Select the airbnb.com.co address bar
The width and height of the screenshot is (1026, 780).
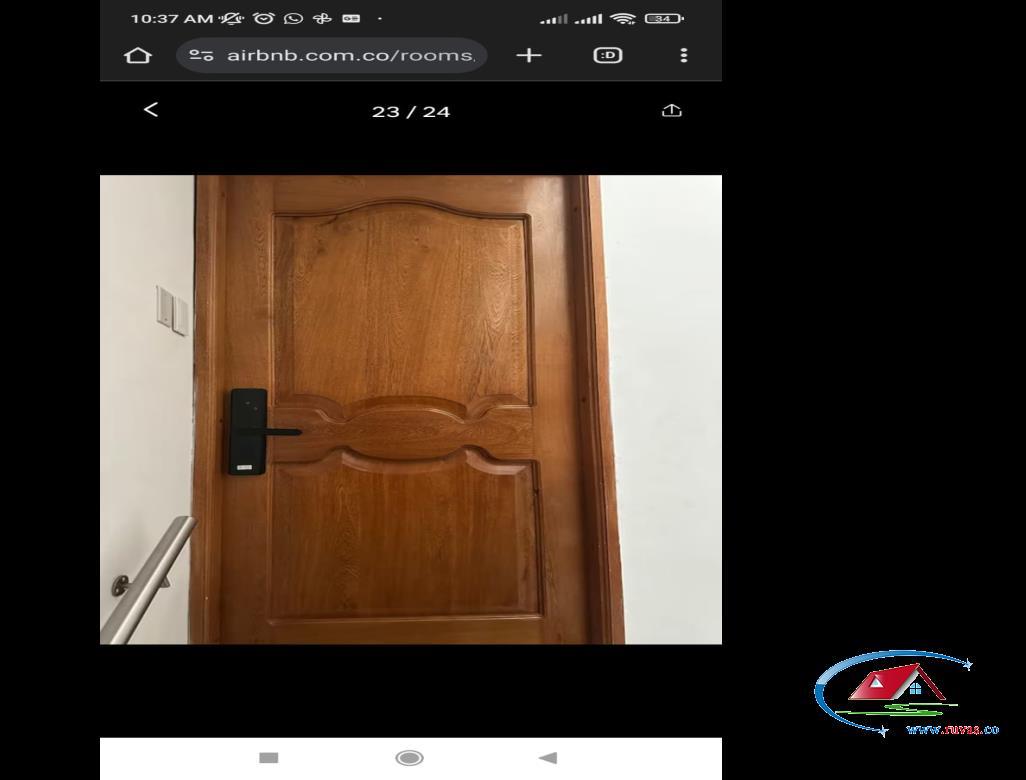pos(331,56)
